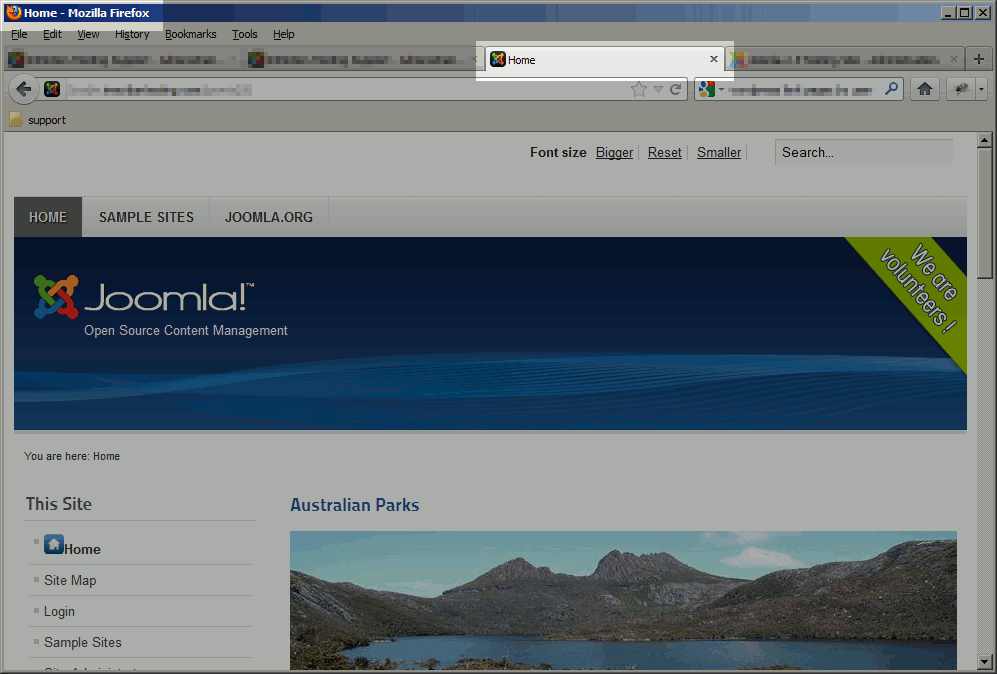Click the magnifier icon in the browser search box
The width and height of the screenshot is (997, 674).
(891, 89)
